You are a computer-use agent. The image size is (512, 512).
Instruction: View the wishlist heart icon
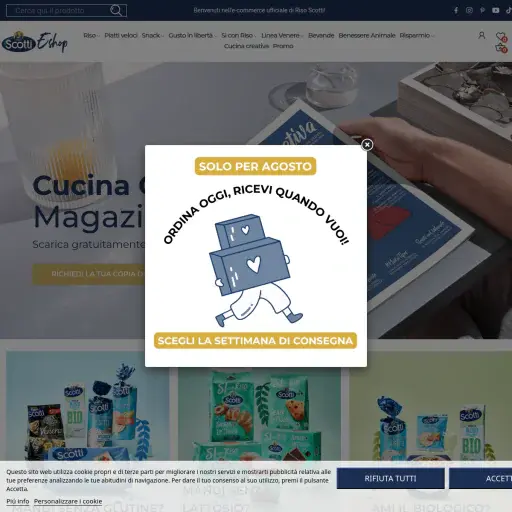[x=501, y=36]
